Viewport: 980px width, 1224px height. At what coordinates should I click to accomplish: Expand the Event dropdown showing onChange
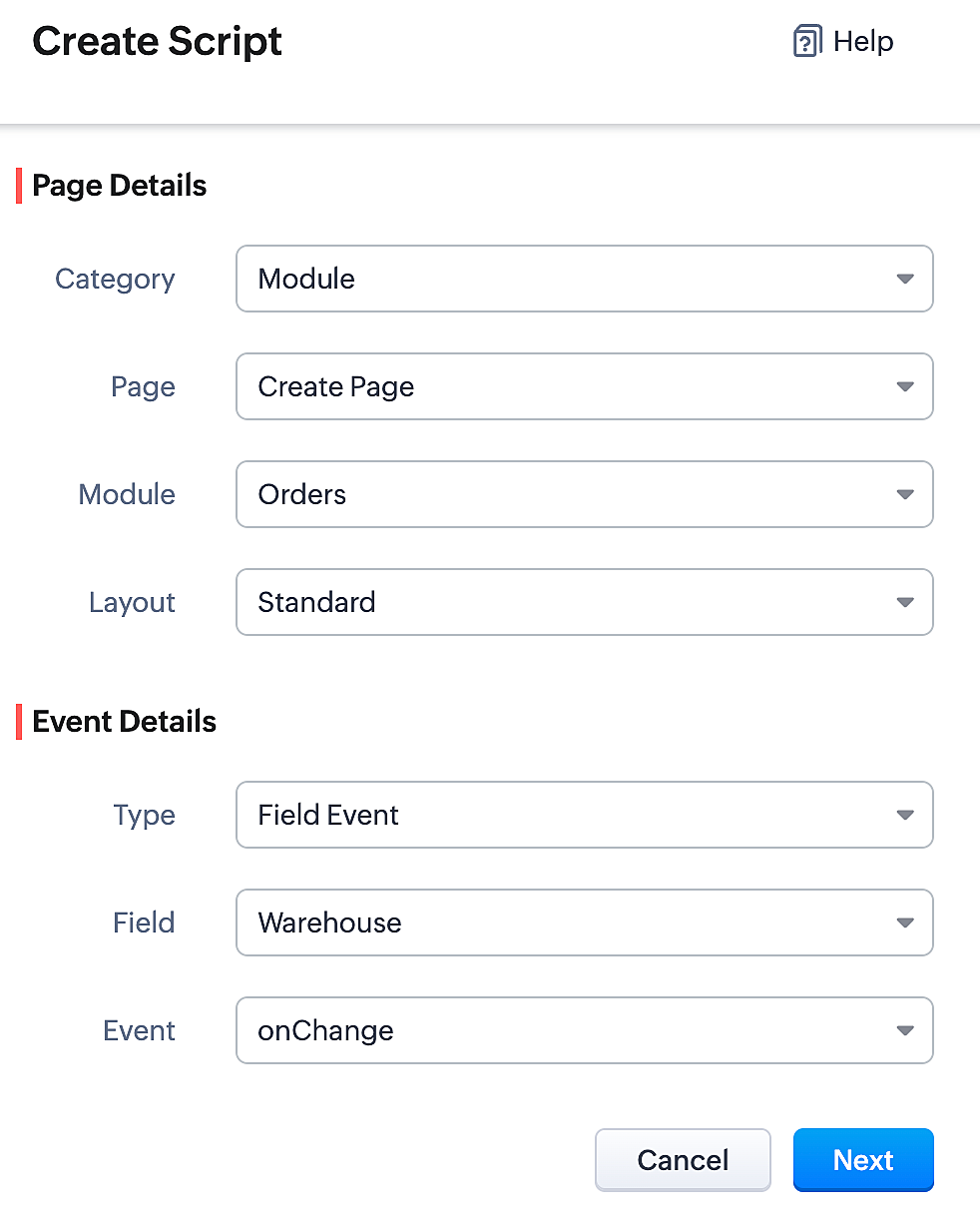(x=585, y=1030)
